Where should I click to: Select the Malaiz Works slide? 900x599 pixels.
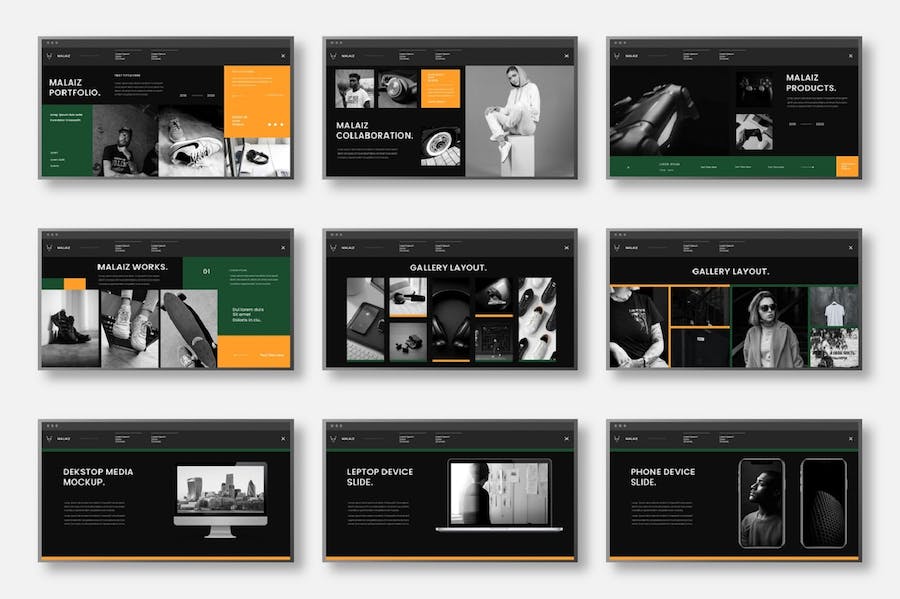click(x=166, y=299)
